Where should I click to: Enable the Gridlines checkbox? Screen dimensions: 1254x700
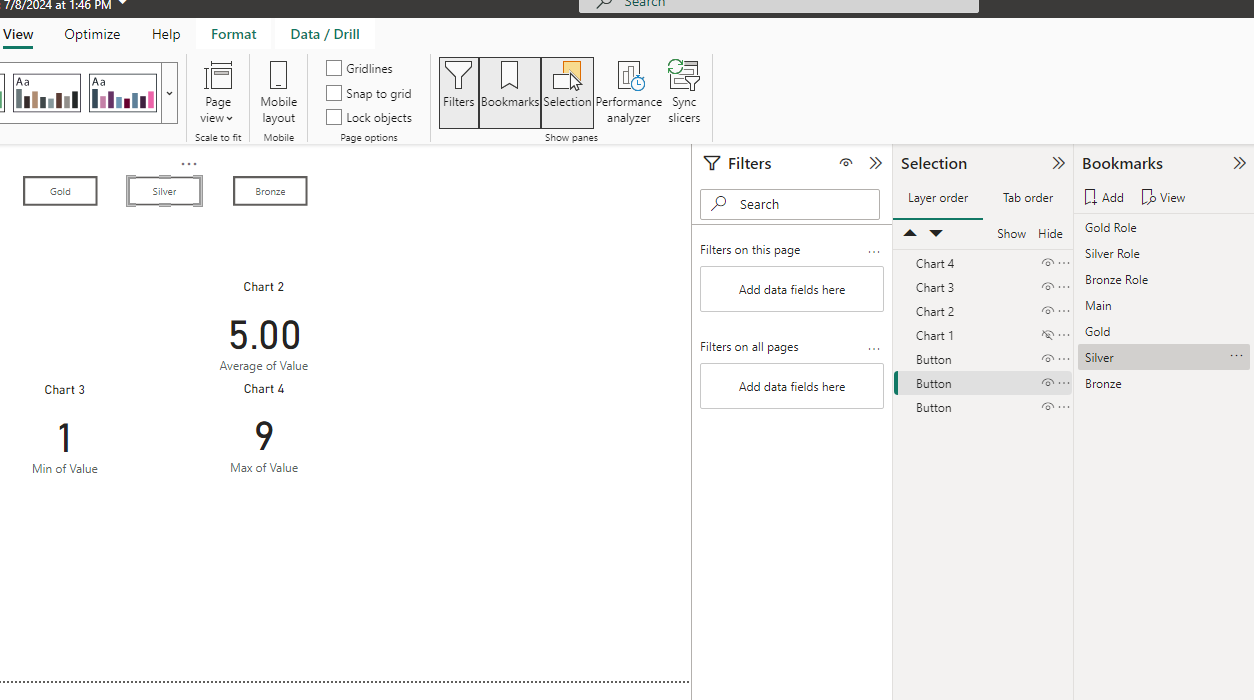tap(334, 68)
